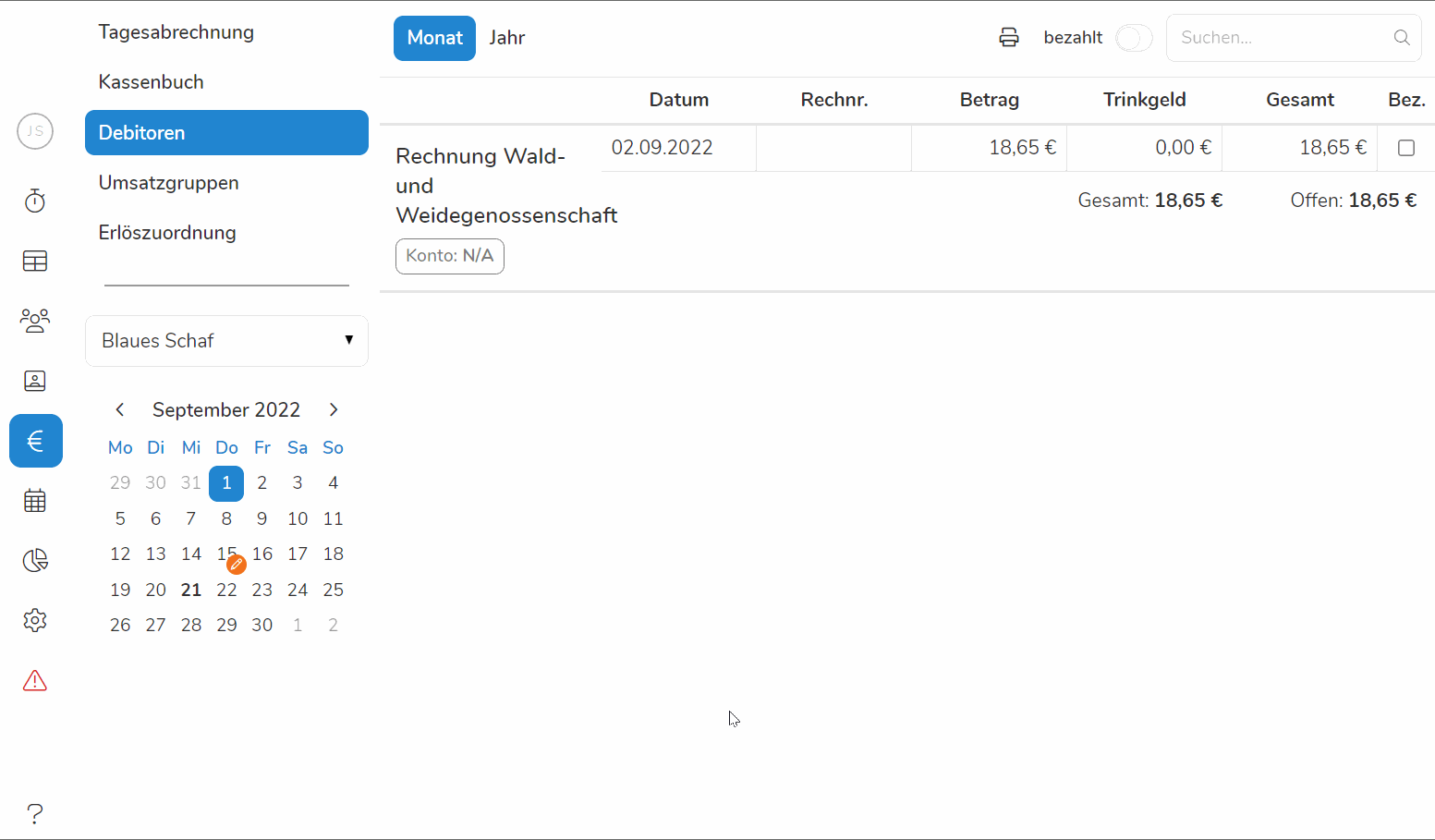Expand the Blaues Schaf dropdown

tap(226, 341)
